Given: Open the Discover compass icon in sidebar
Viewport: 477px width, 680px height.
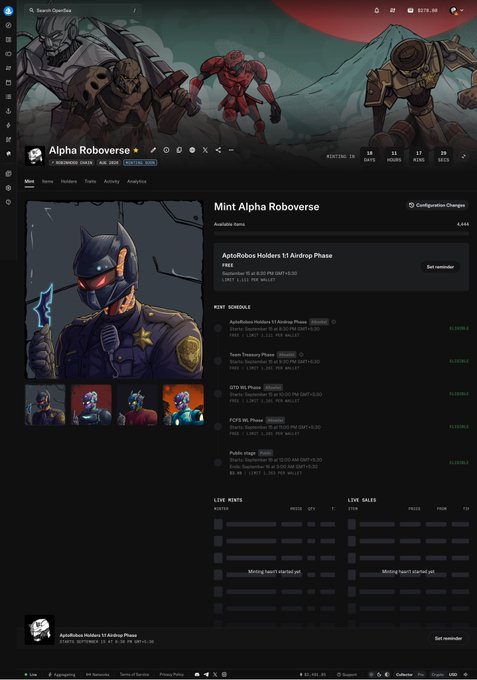Looking at the screenshot, I should pyautogui.click(x=8, y=25).
